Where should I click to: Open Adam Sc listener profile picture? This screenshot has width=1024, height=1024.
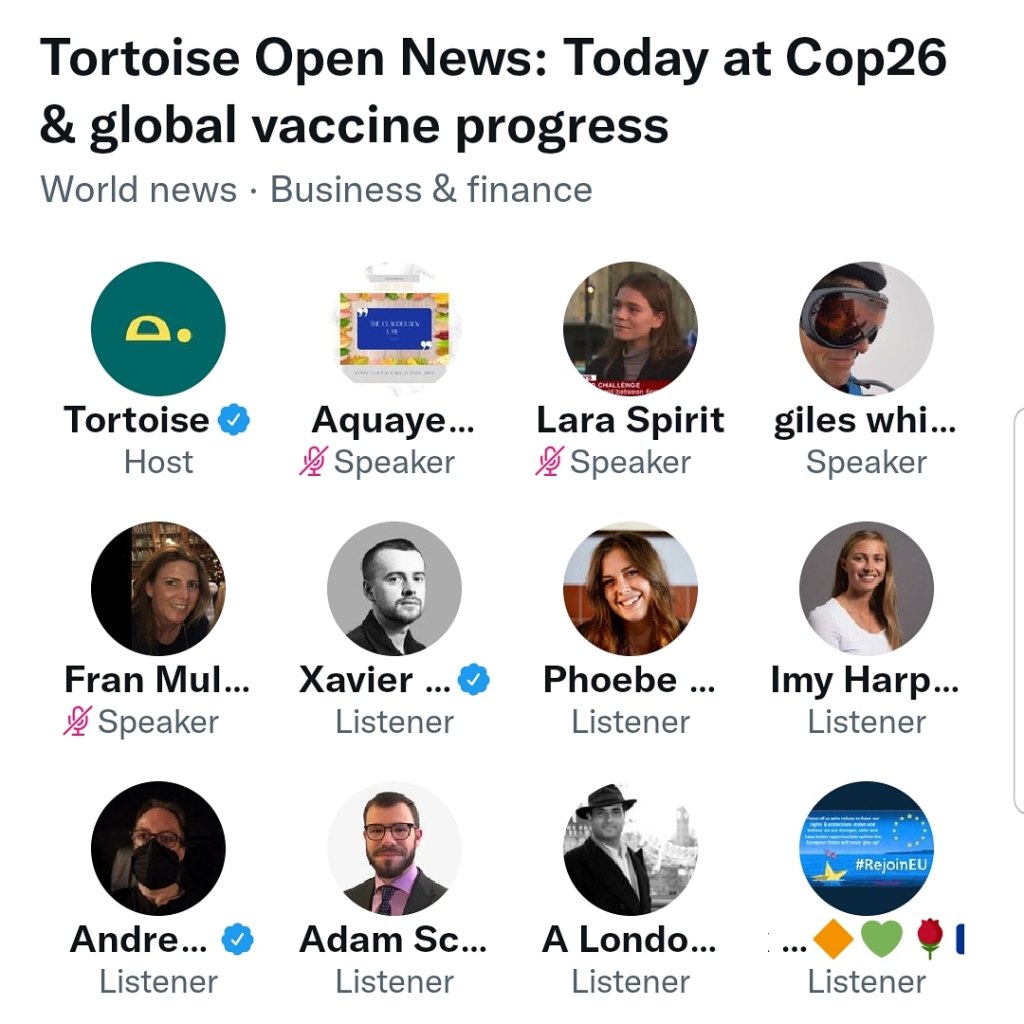[394, 848]
